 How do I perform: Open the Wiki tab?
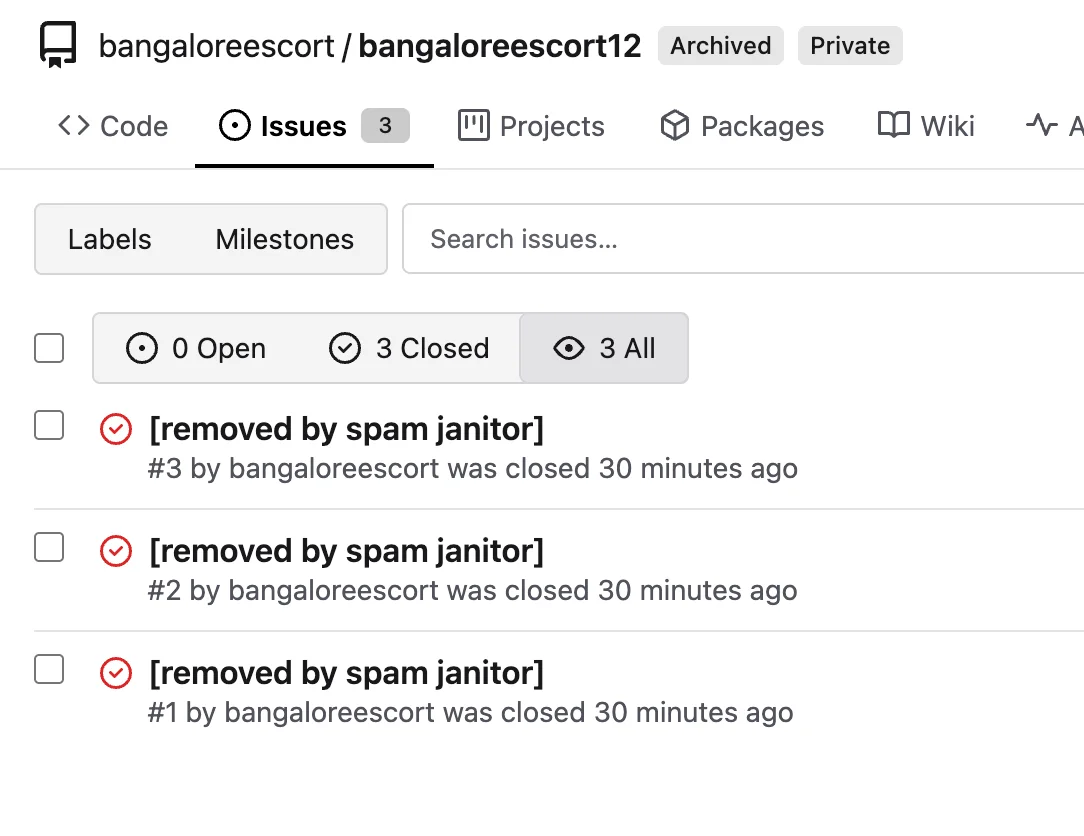pos(926,126)
